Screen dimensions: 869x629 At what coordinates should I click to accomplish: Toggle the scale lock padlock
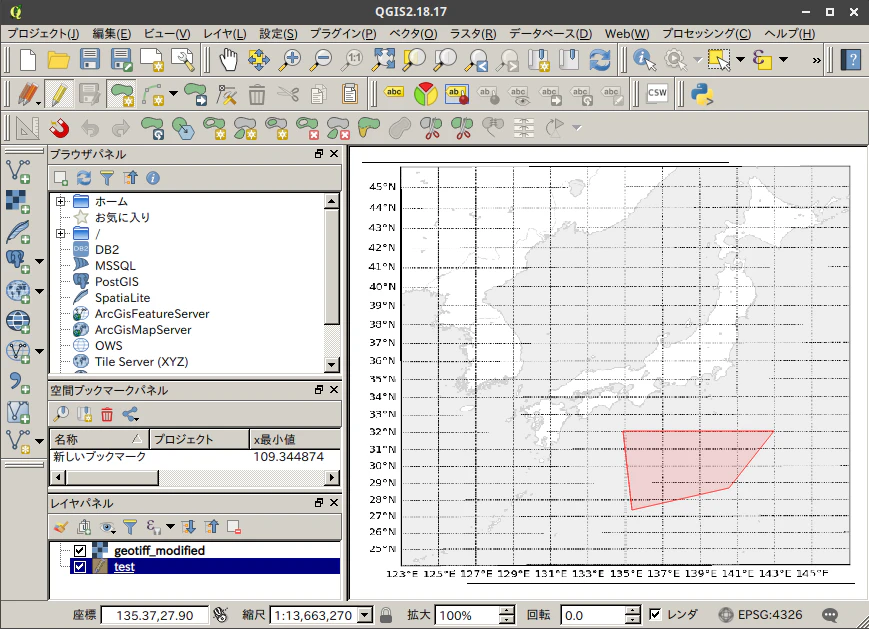(386, 615)
